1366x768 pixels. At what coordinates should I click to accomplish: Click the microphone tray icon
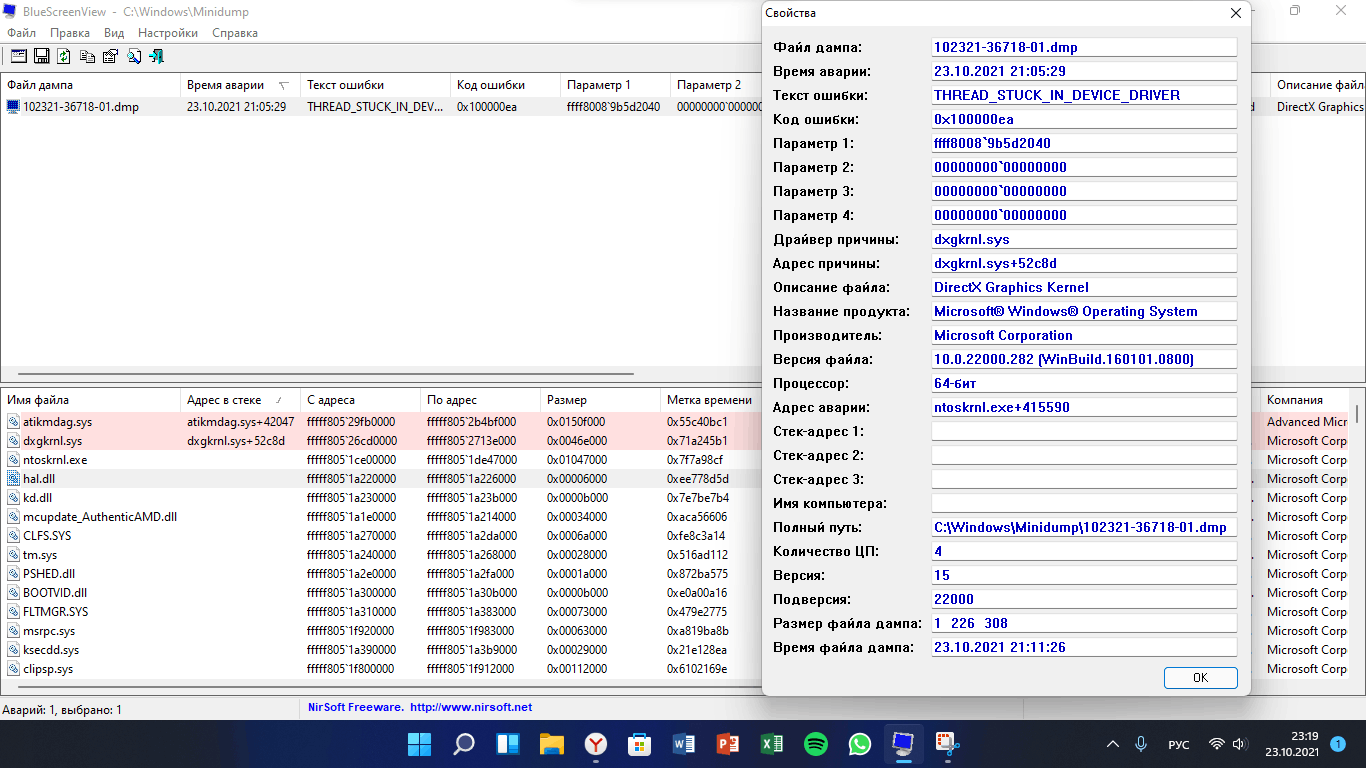[1141, 744]
